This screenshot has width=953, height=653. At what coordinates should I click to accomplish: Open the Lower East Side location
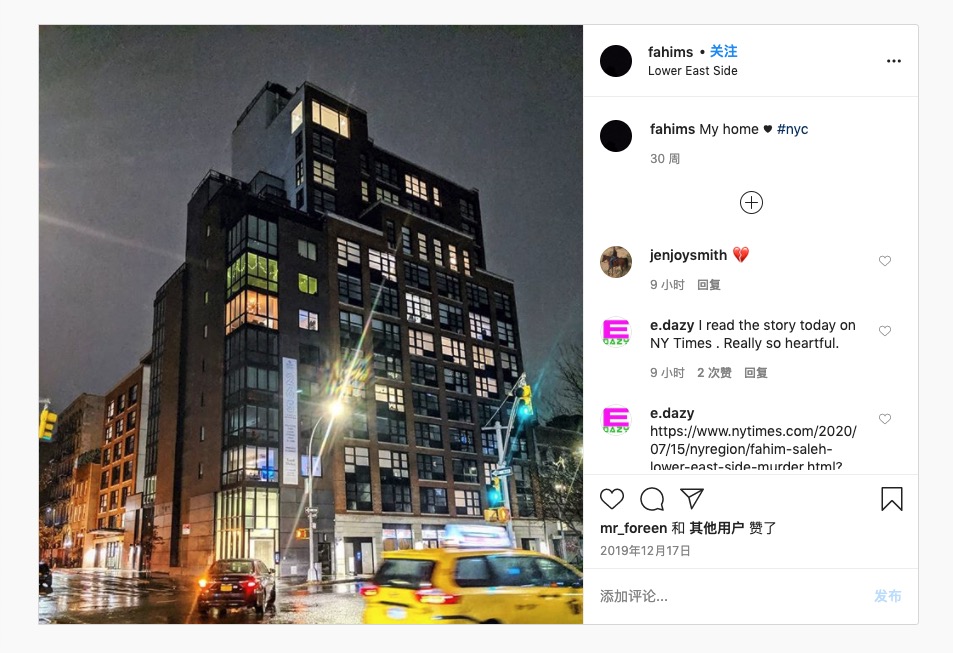tap(692, 71)
